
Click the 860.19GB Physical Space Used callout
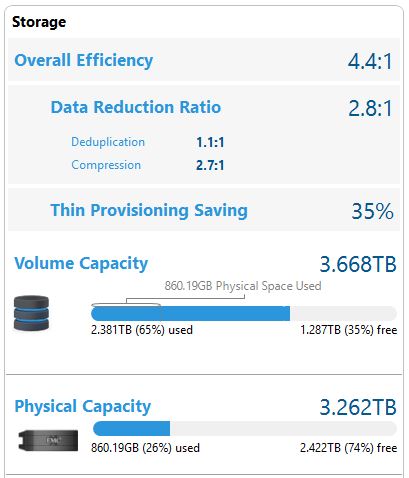tap(243, 286)
